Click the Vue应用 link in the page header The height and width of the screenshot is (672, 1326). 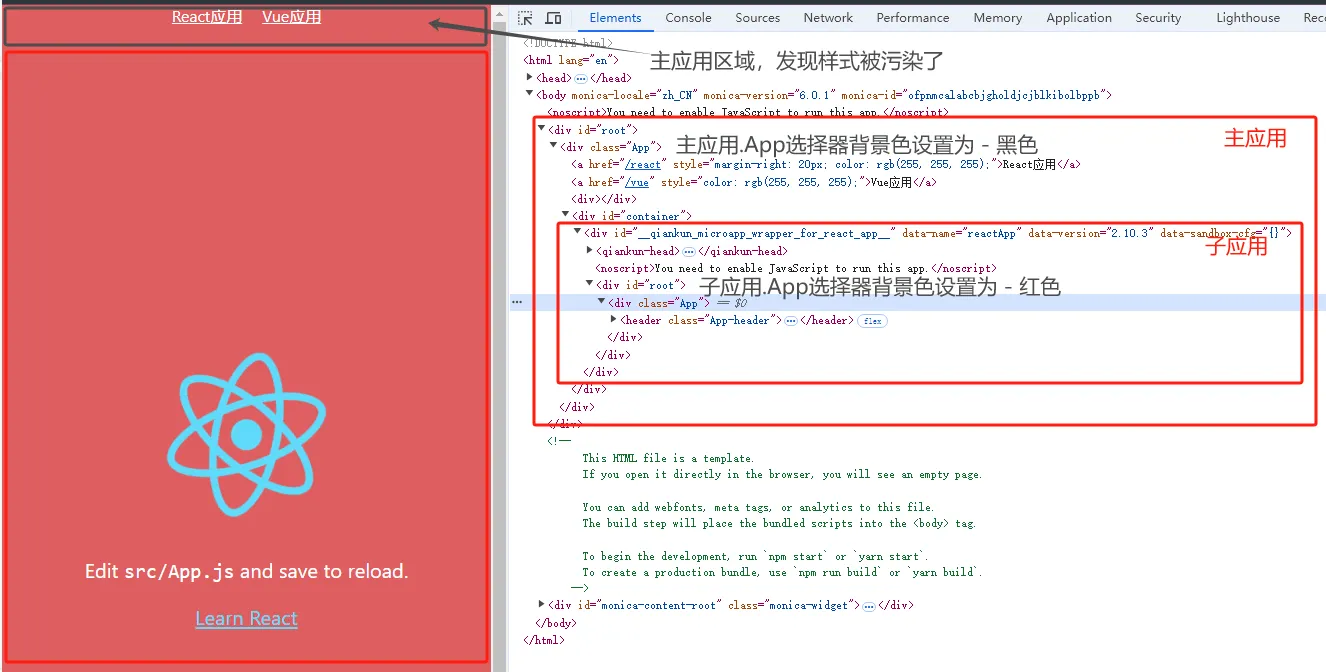coord(291,17)
